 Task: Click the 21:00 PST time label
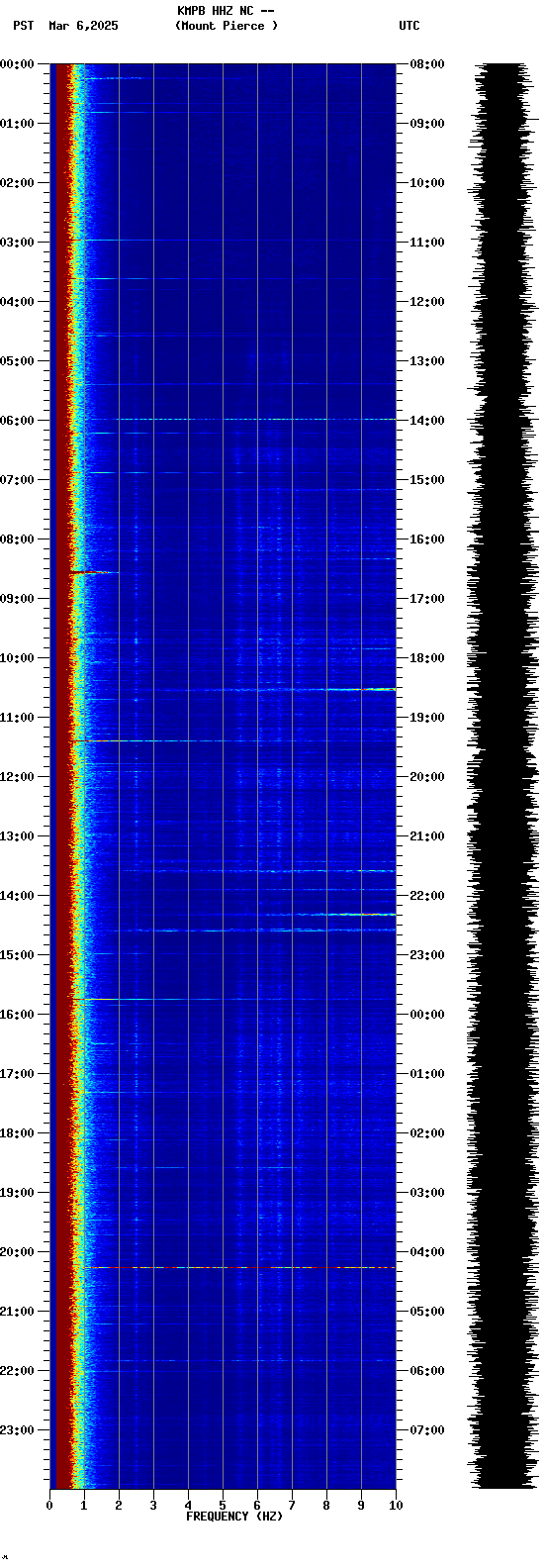[17, 1312]
